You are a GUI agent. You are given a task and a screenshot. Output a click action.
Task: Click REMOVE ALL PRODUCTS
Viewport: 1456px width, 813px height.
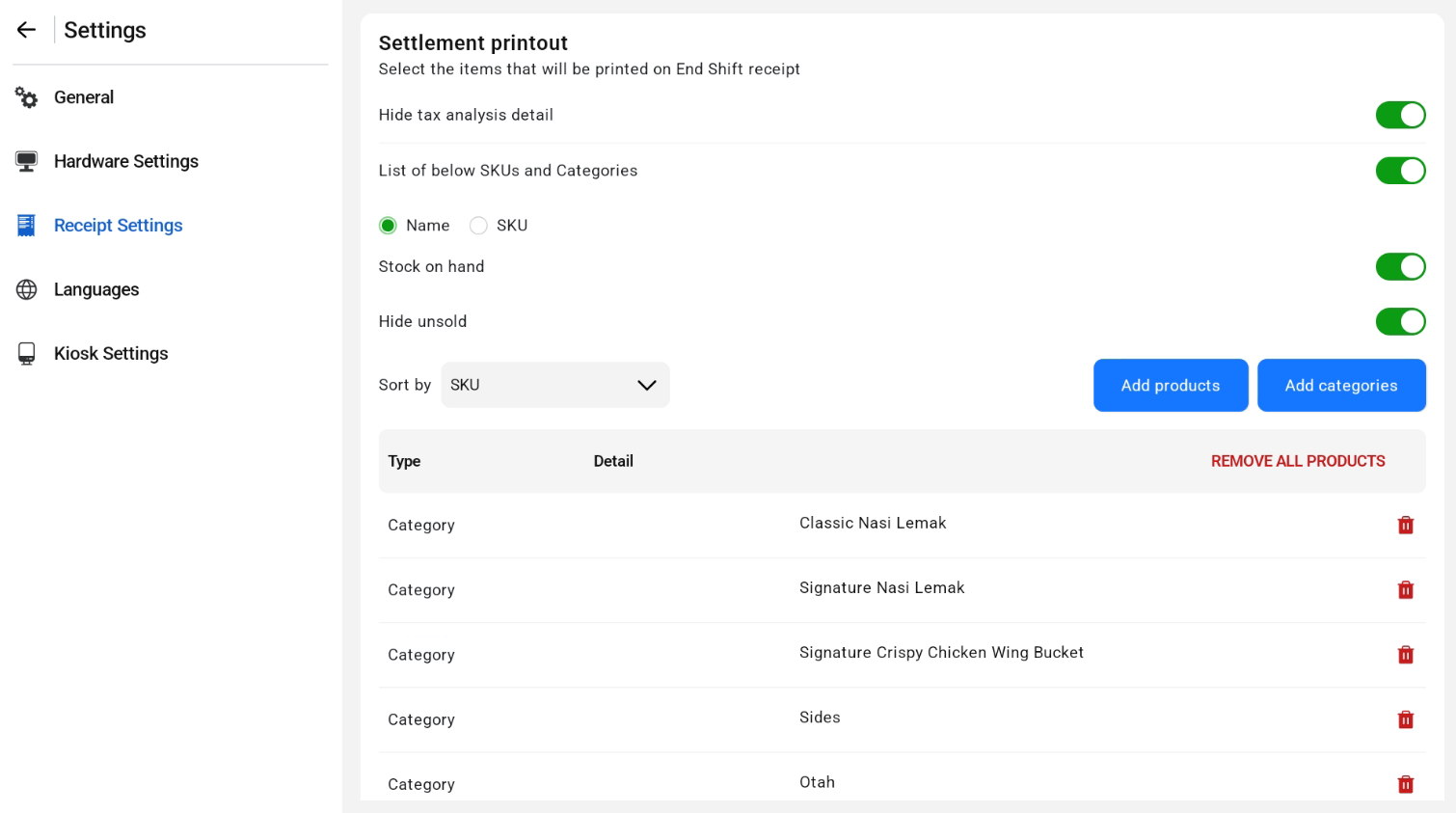click(1298, 461)
